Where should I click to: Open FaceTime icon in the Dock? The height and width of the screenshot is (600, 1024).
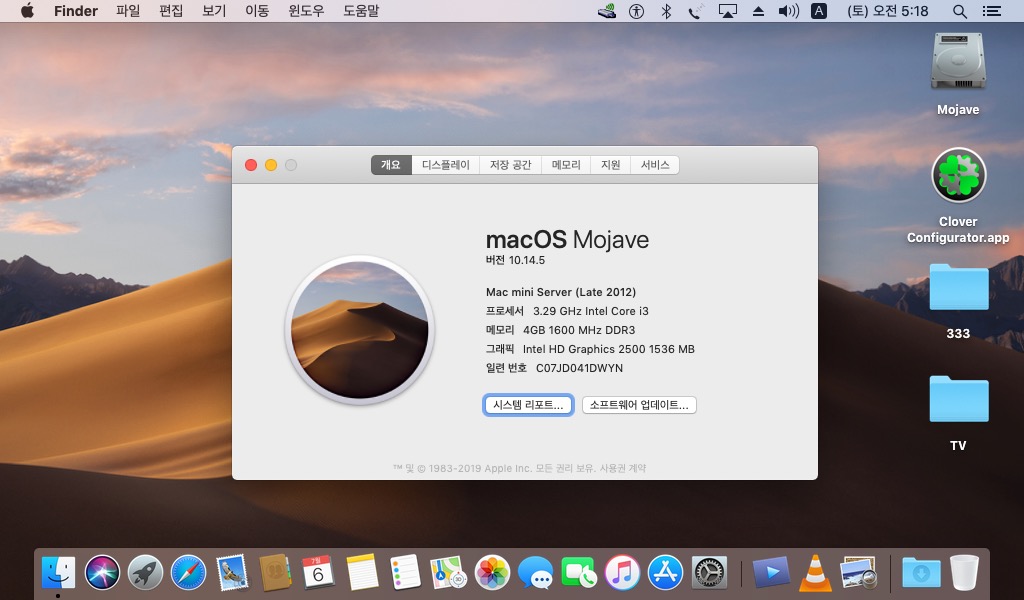click(579, 573)
